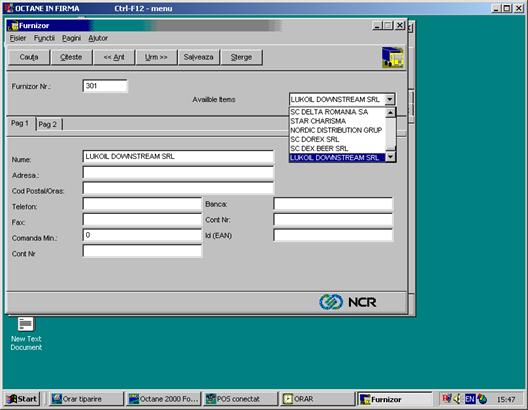Click the Salveaza button
The height and width of the screenshot is (410, 528).
click(x=199, y=57)
